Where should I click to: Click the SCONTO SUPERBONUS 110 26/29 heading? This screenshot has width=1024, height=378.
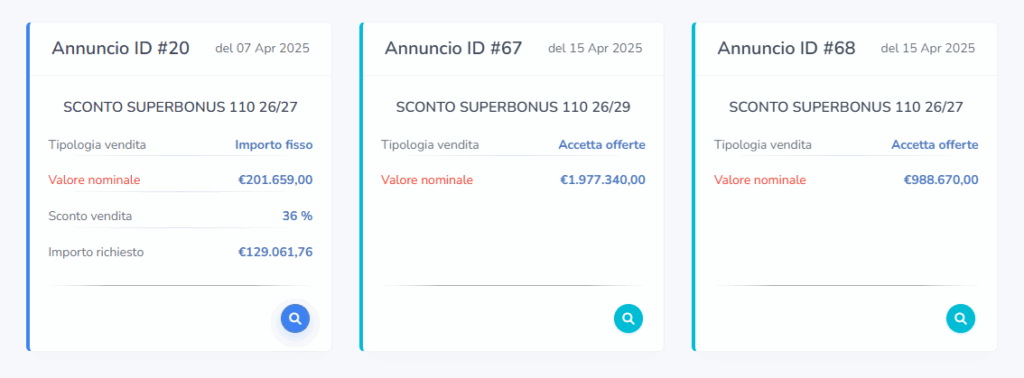(x=513, y=108)
